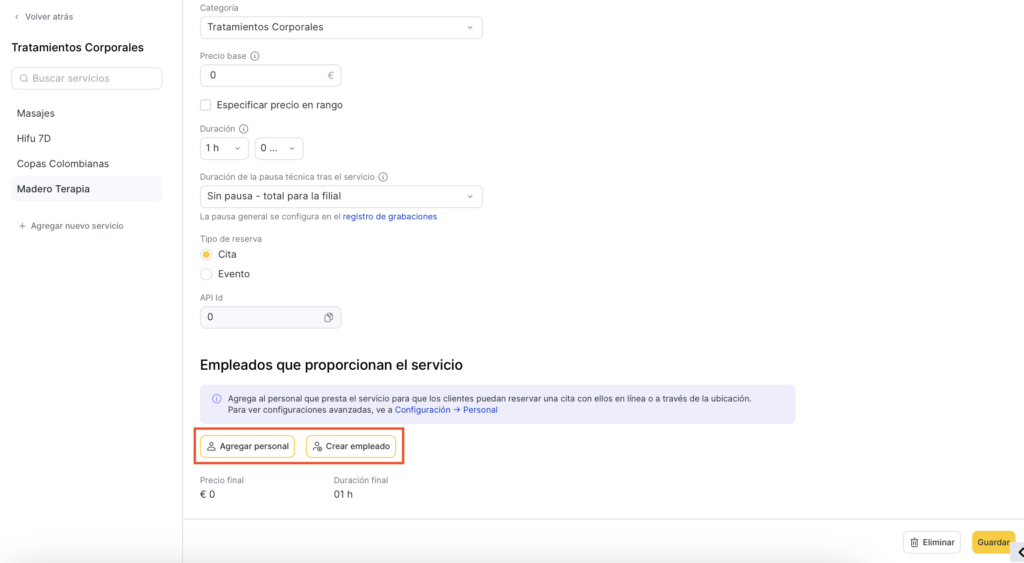Click info icon beside pausa técnica label
Screen dimensions: 1024x563
[x=383, y=177]
